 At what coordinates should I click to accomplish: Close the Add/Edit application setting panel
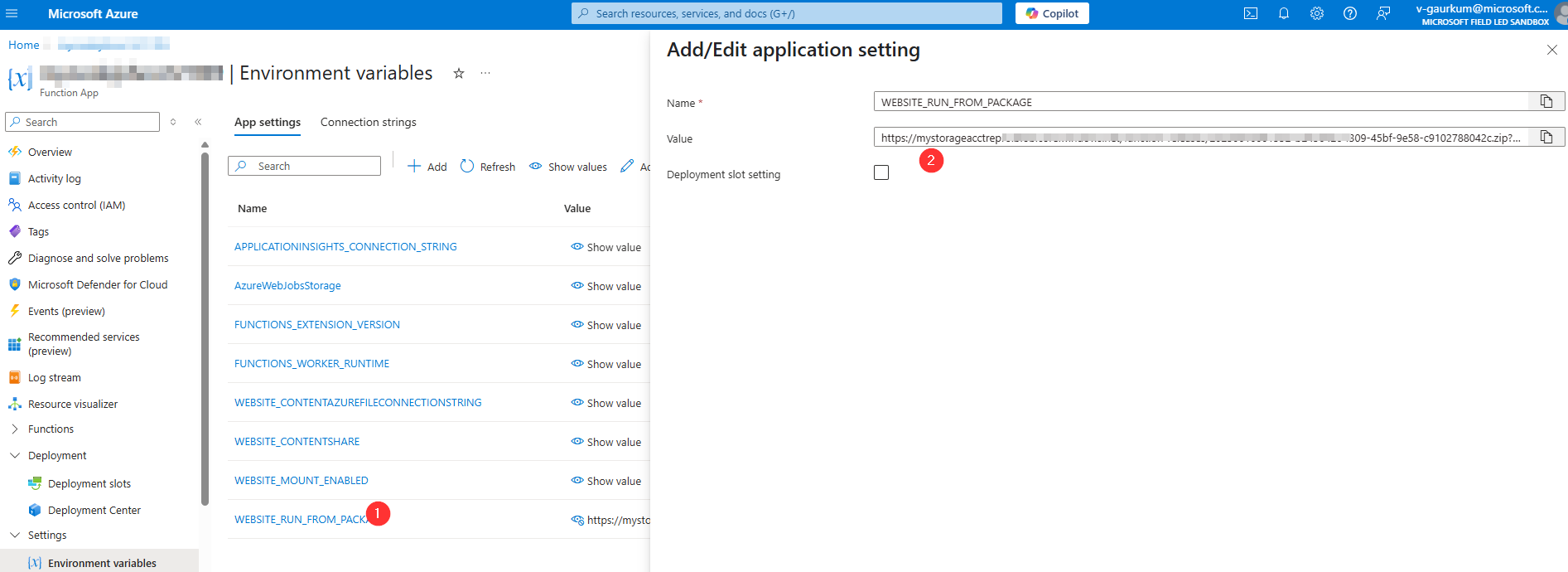point(1552,50)
